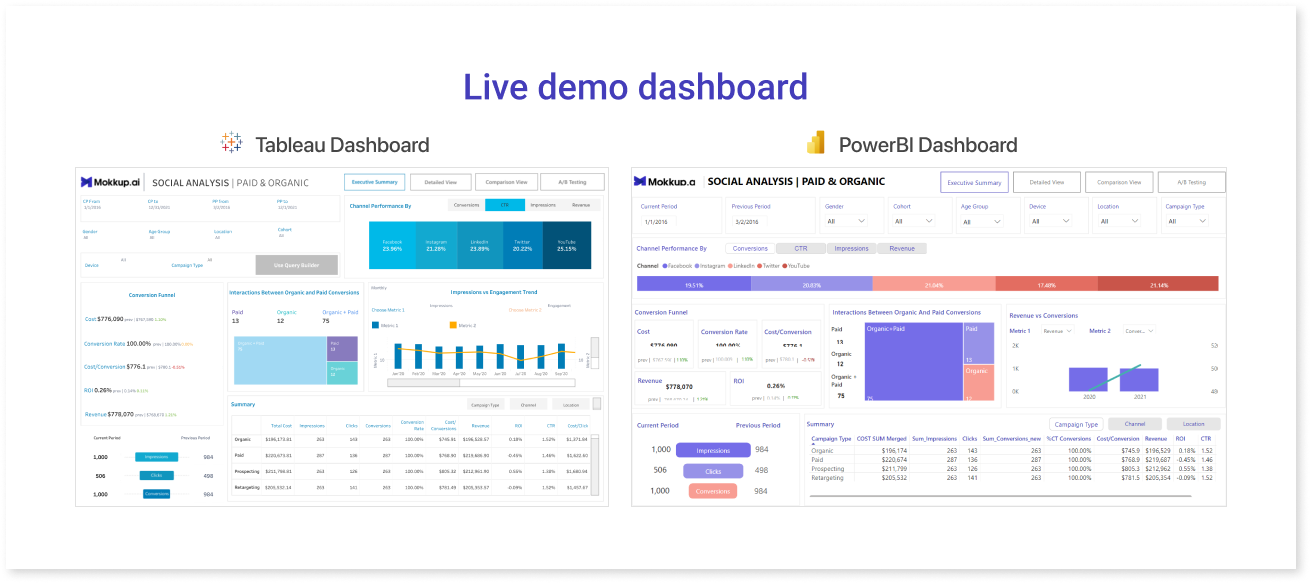Click Channel button in PowerBI Summary
The image size is (1310, 583).
1134,424
